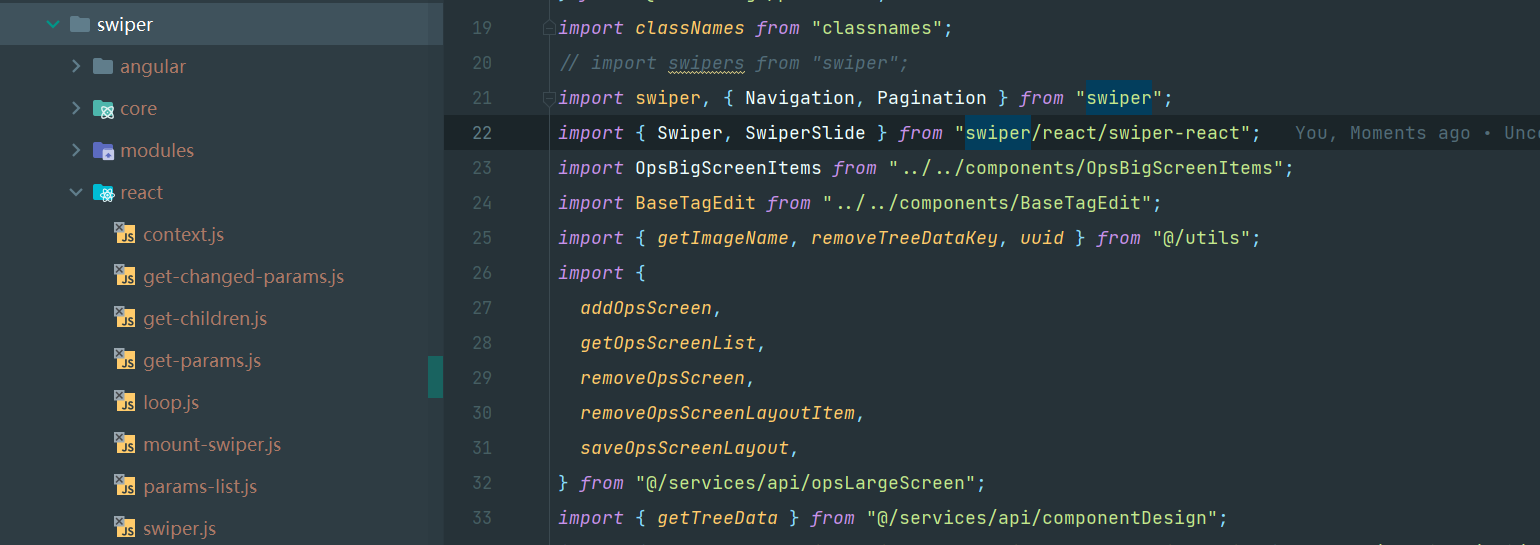Click the core folder icon

pyautogui.click(x=103, y=108)
